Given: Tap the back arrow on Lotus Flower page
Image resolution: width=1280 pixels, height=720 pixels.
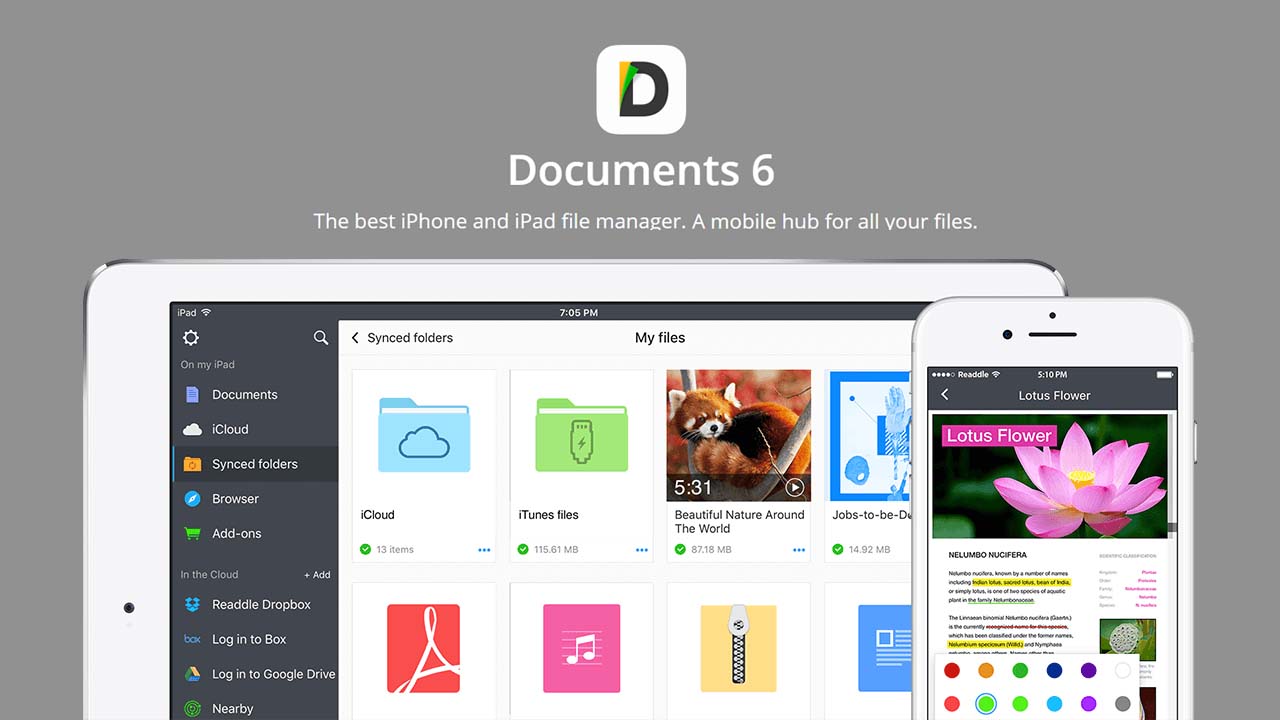Looking at the screenshot, I should [x=944, y=395].
